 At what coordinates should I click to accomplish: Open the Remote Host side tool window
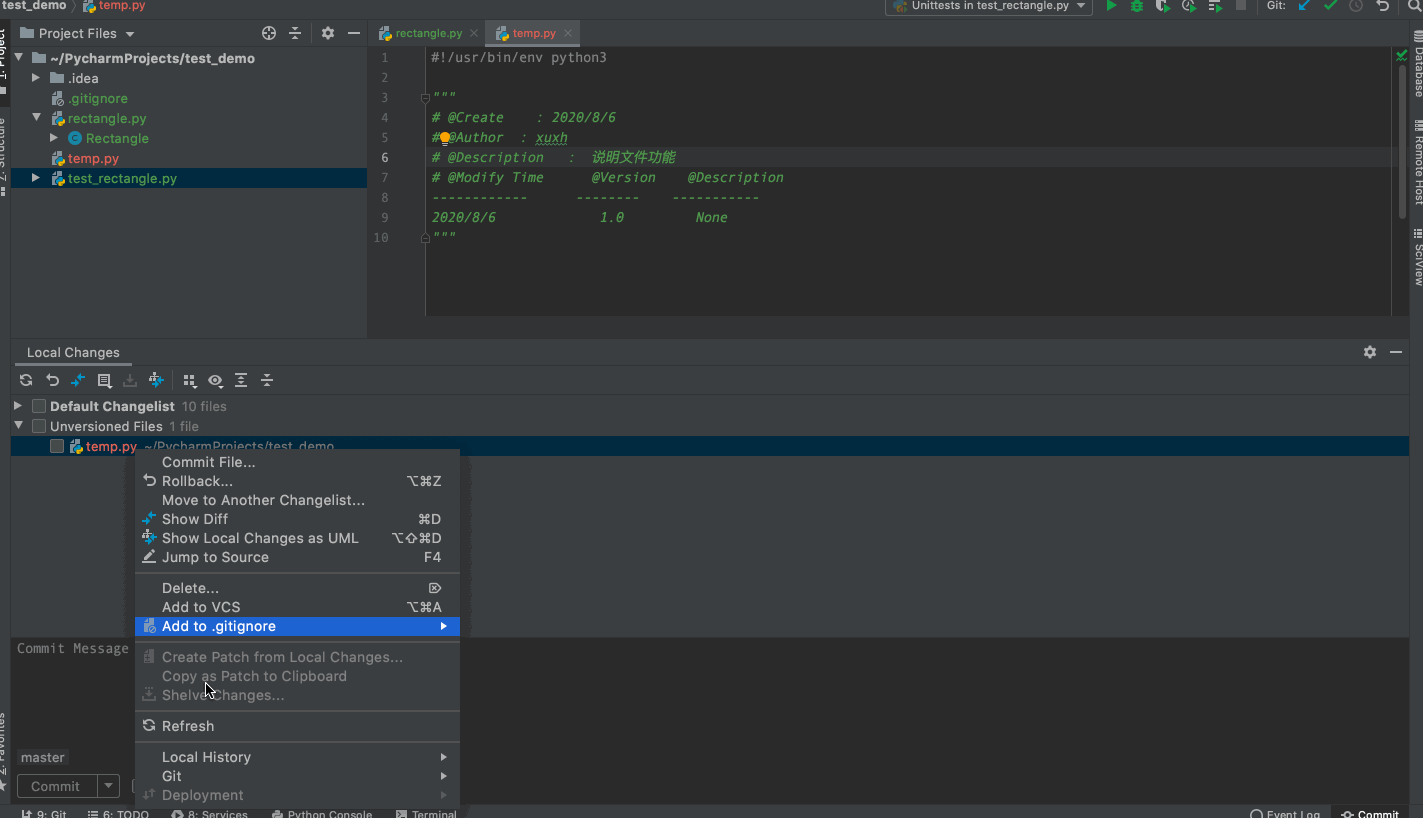(x=1417, y=162)
